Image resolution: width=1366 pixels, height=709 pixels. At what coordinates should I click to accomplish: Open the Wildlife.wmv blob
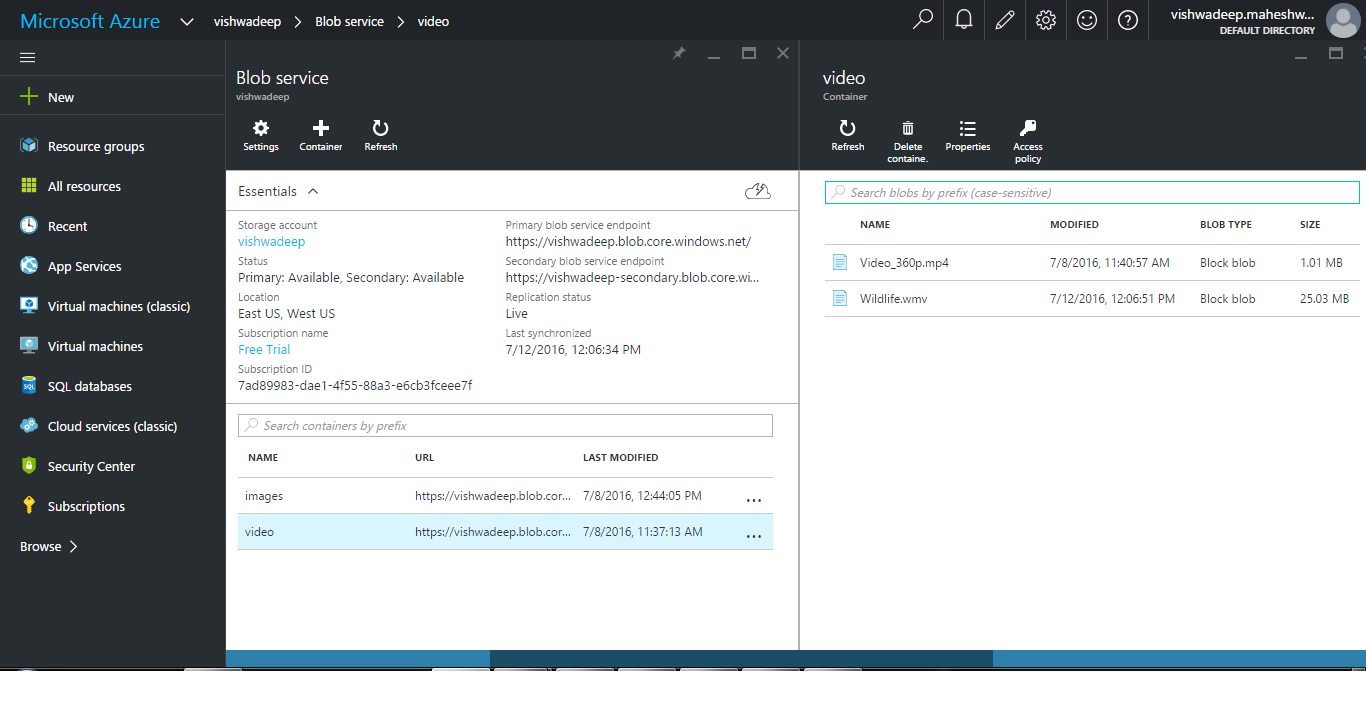pos(893,299)
